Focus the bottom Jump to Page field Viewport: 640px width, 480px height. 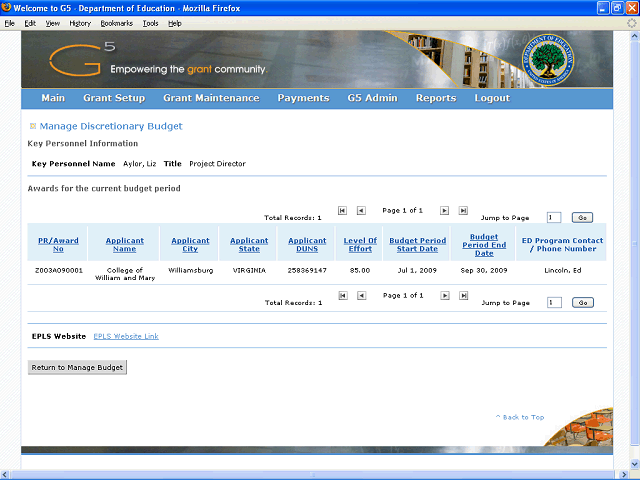coord(554,302)
